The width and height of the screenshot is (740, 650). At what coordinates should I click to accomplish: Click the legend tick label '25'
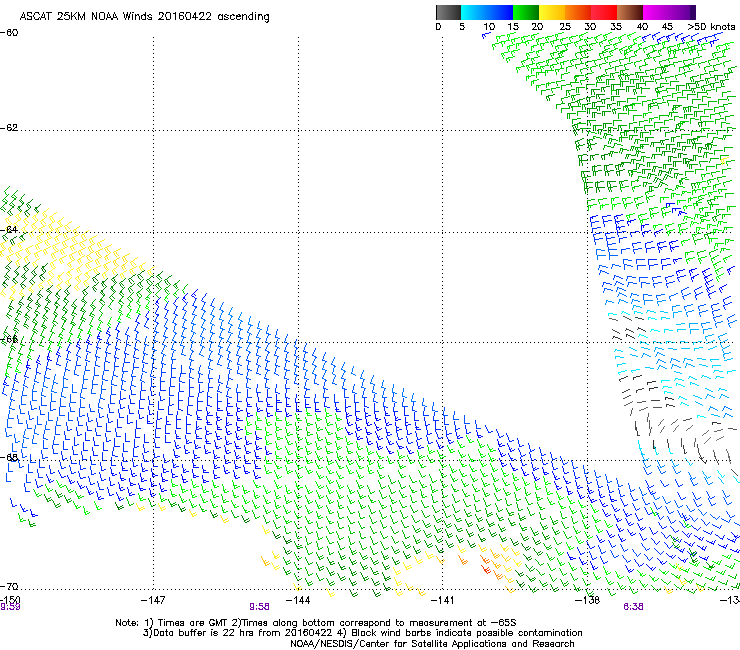click(564, 27)
